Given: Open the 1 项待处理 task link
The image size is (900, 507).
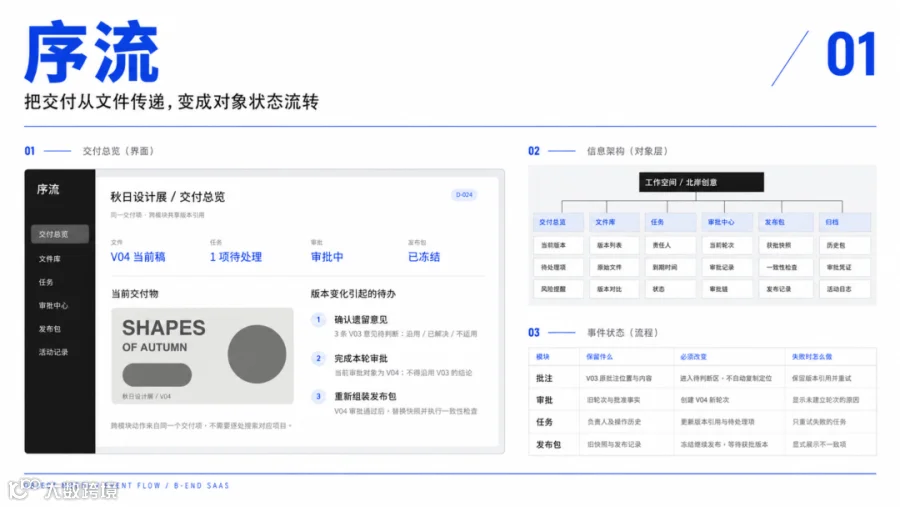Looking at the screenshot, I should (x=235, y=257).
